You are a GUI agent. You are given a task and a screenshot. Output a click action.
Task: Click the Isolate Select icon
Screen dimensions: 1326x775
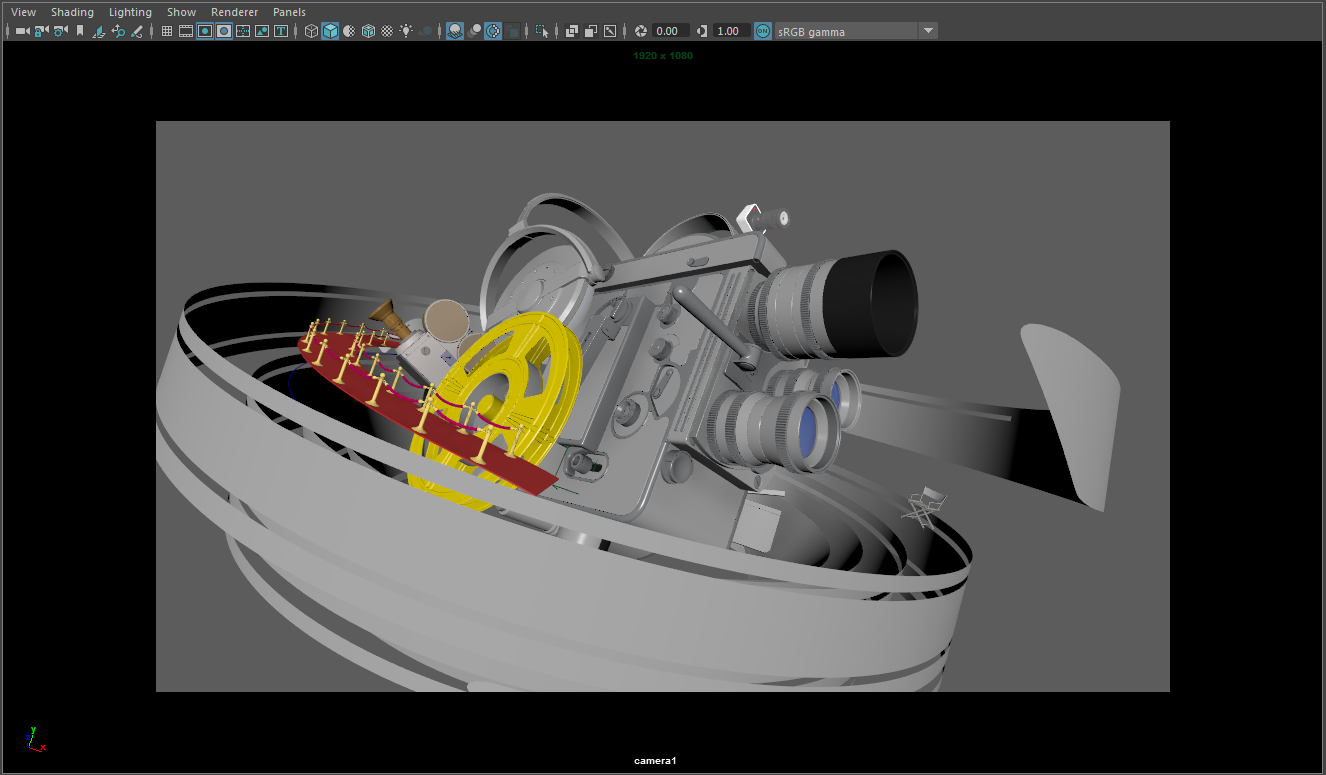coord(542,31)
